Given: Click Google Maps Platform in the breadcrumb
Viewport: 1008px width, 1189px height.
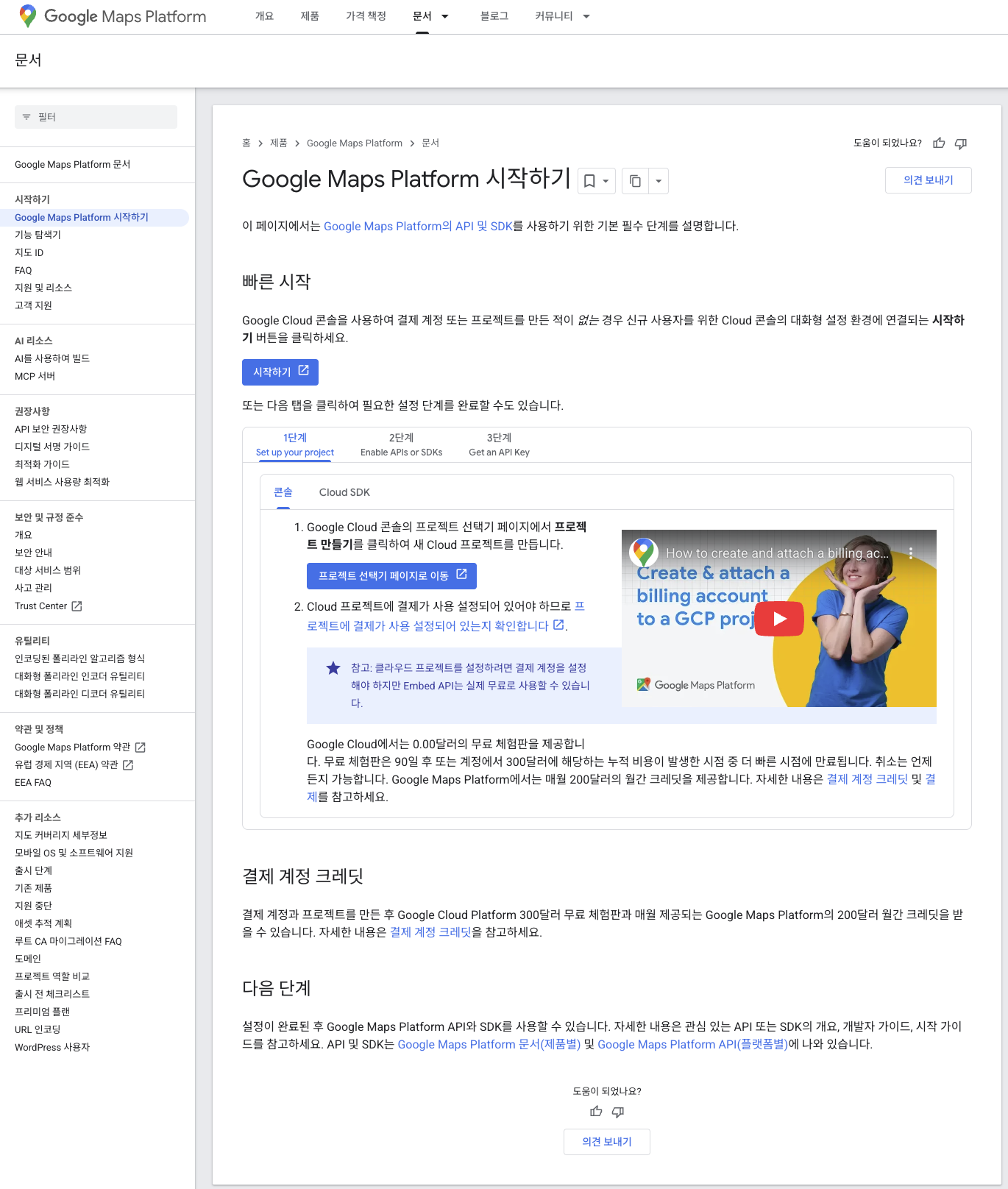Looking at the screenshot, I should click(355, 143).
